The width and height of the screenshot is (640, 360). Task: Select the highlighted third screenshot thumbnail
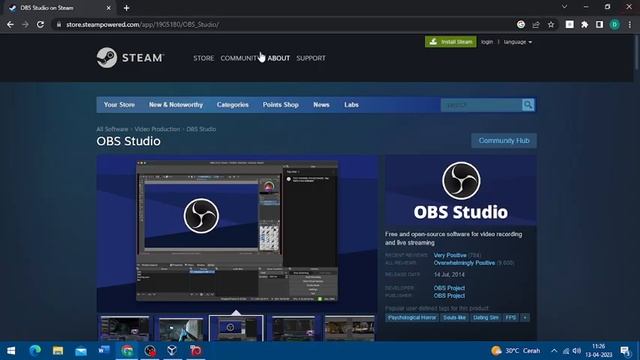click(x=236, y=328)
